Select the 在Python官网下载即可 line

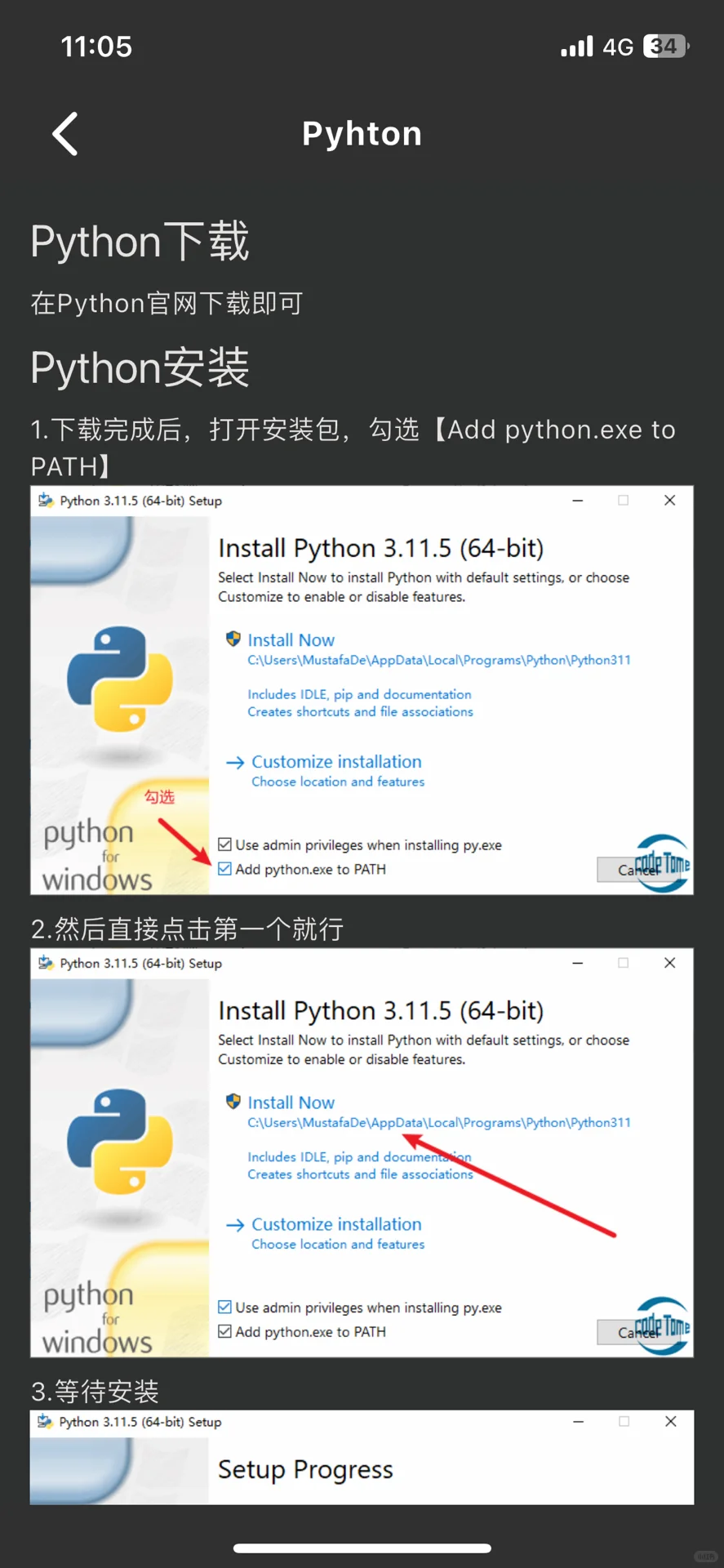coord(167,303)
